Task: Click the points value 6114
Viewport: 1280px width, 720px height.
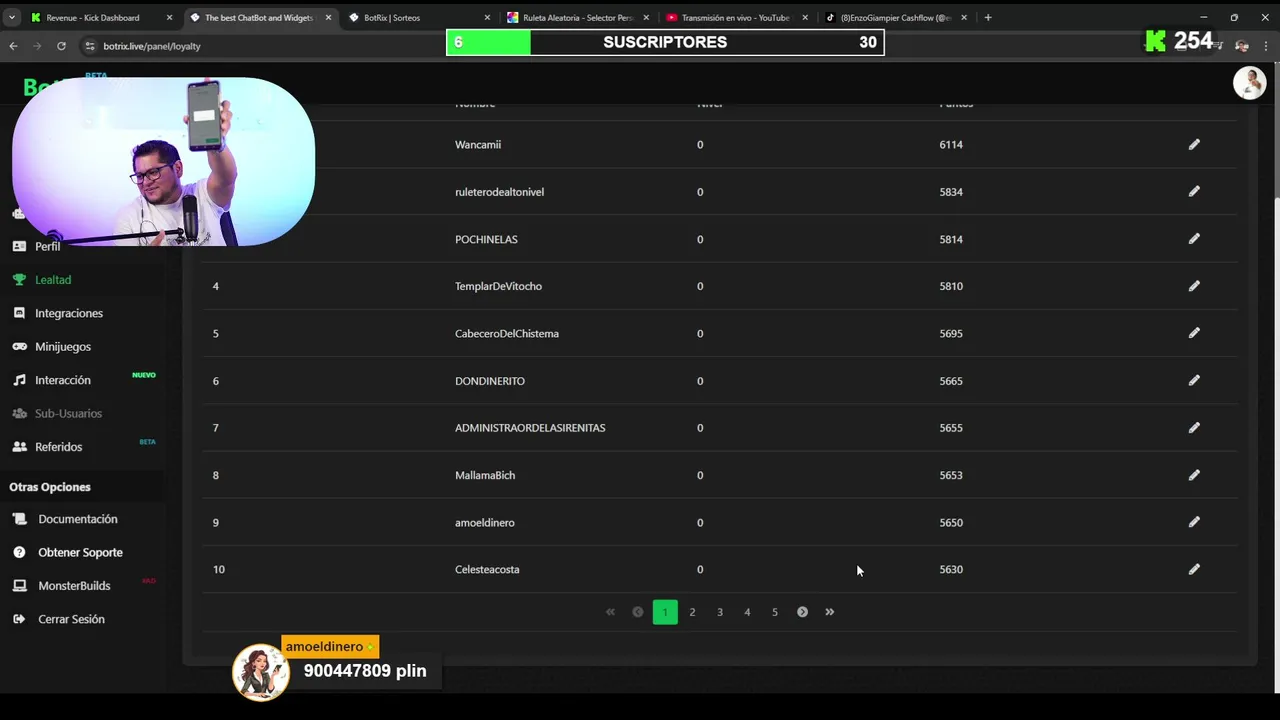Action: point(951,144)
